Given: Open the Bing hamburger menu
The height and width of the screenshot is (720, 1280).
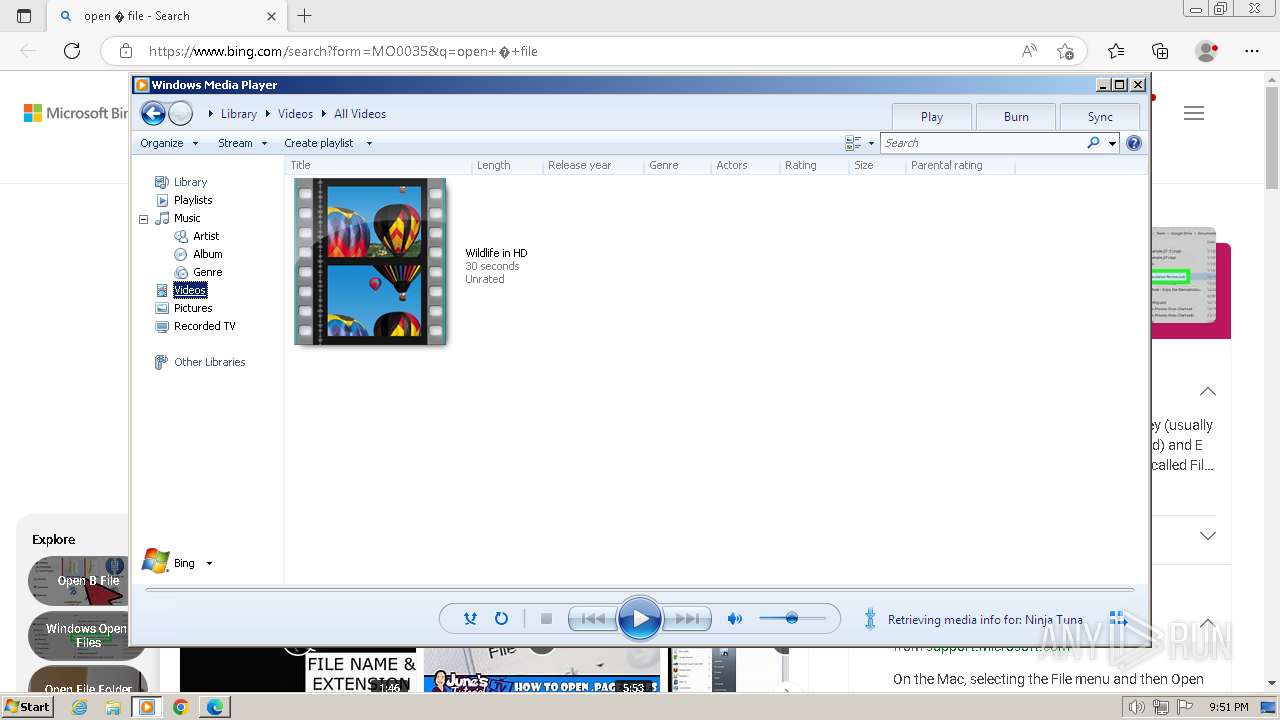Looking at the screenshot, I should click(x=1194, y=113).
